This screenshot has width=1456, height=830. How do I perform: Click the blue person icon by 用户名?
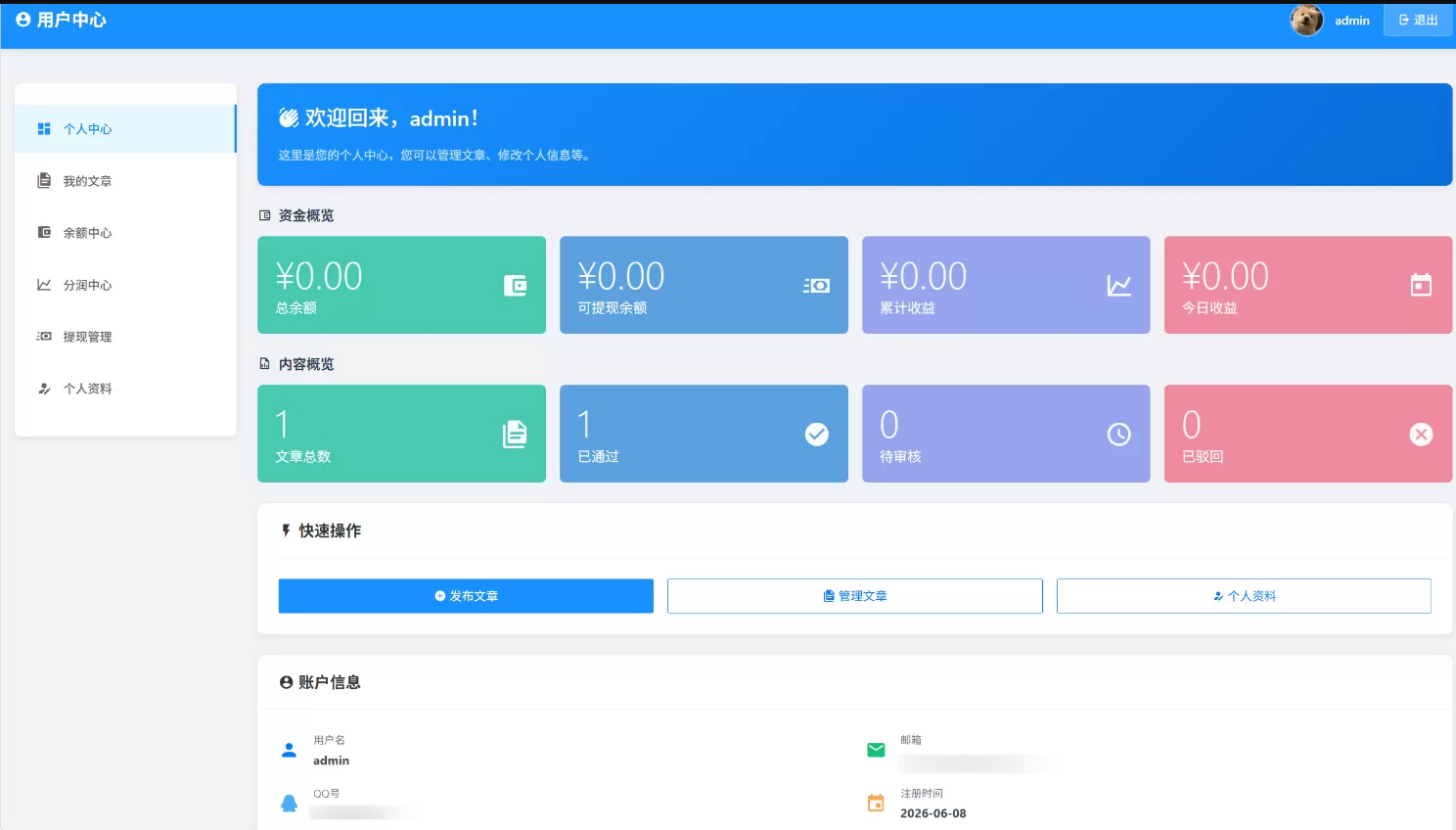point(289,751)
